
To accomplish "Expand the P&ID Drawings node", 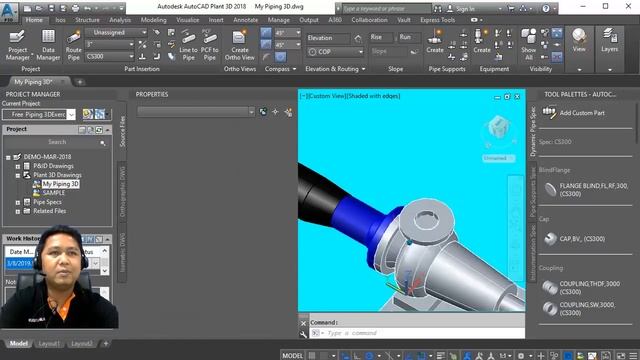I will coord(18,167).
